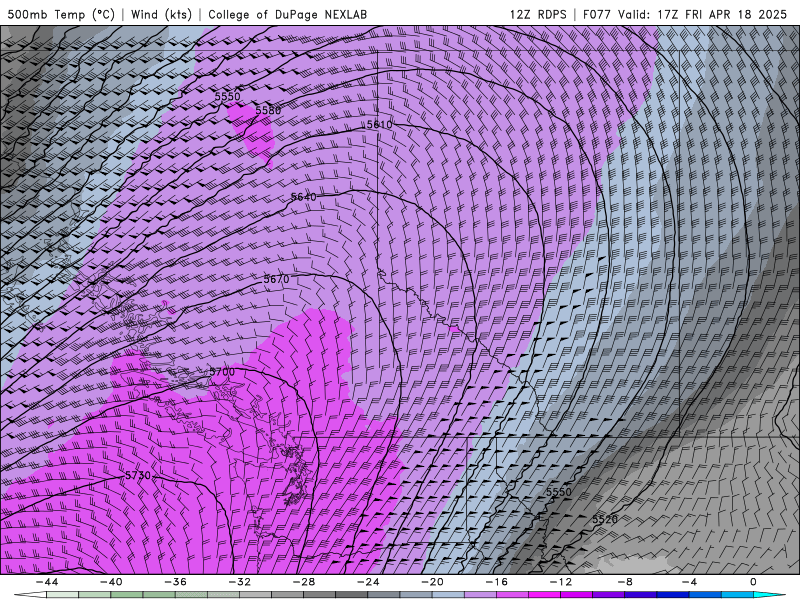Click the '12Z RDPS' model run label

(538, 14)
